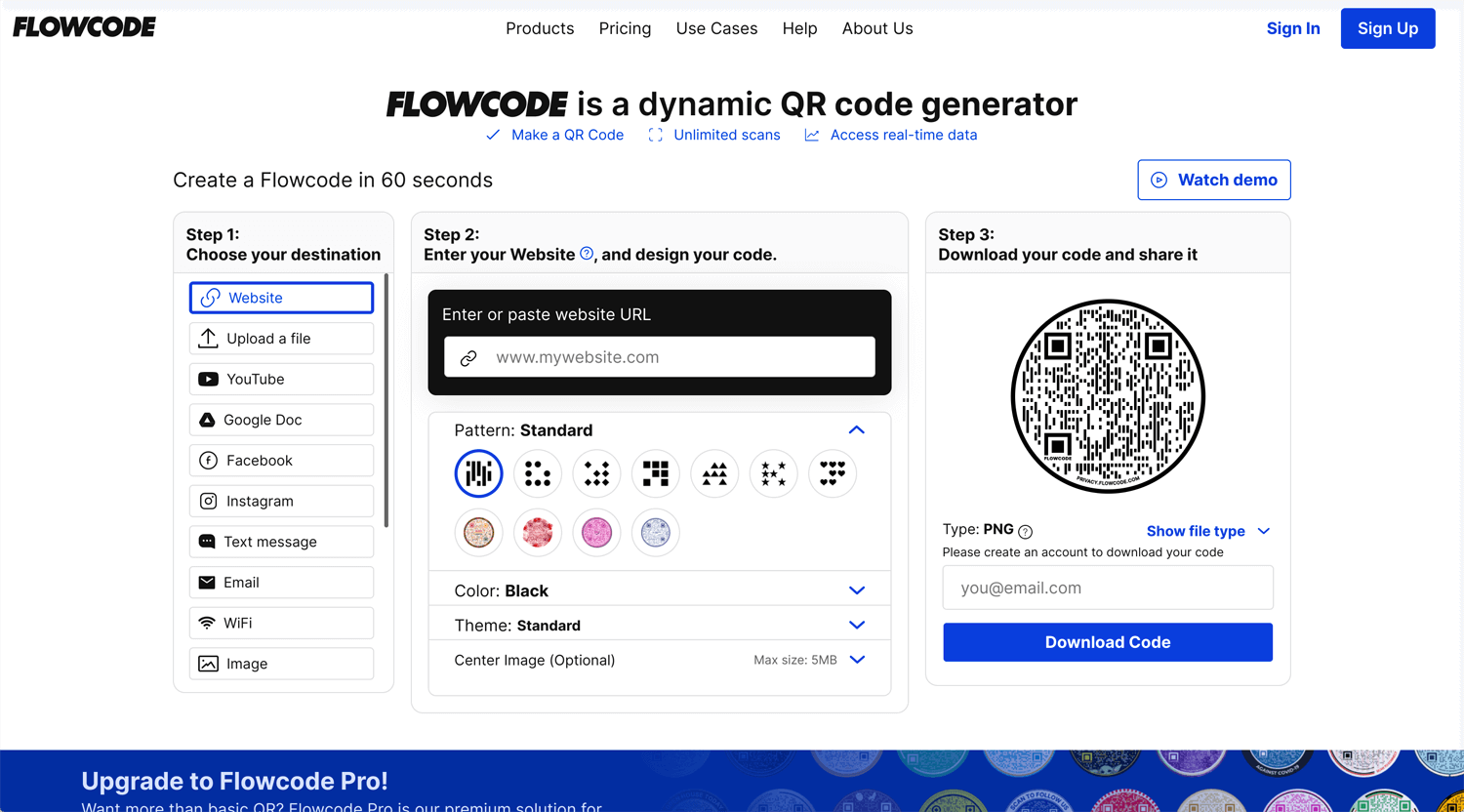1464x812 pixels.
Task: Open the Use Cases menu
Action: 716,28
